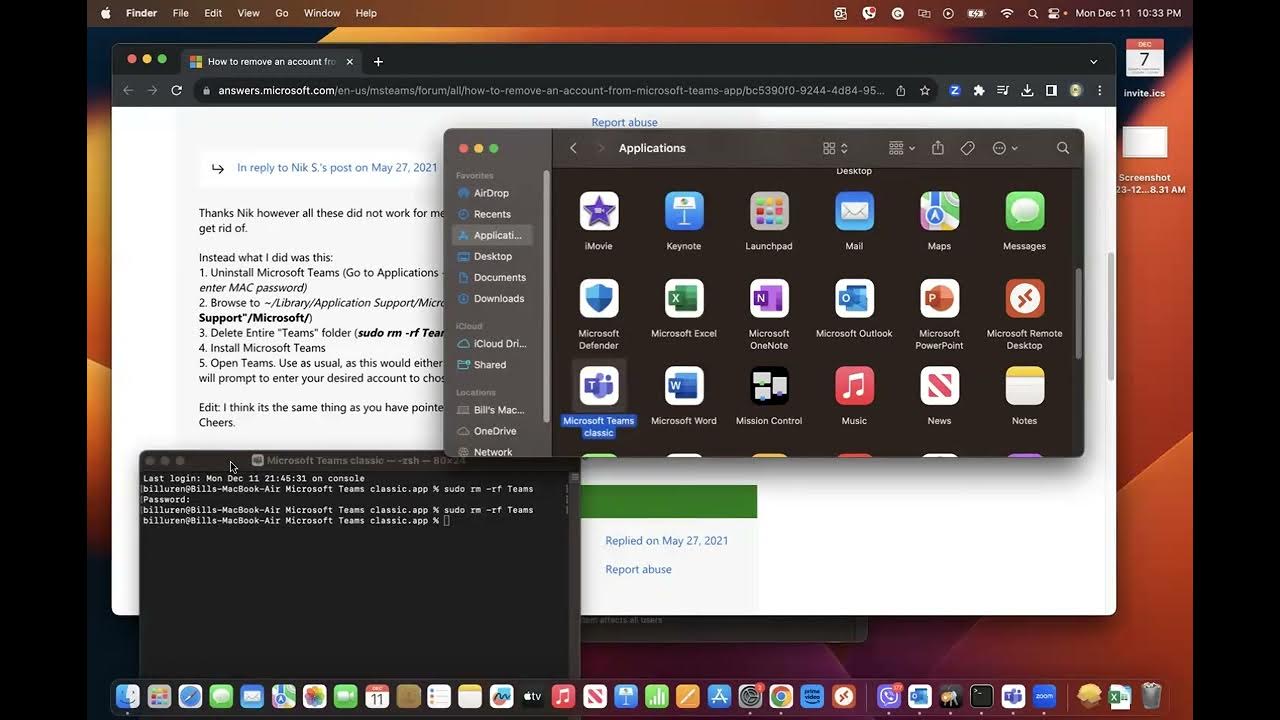1280x720 pixels.
Task: Switch to the 'How to remove an account' tab
Action: click(271, 61)
